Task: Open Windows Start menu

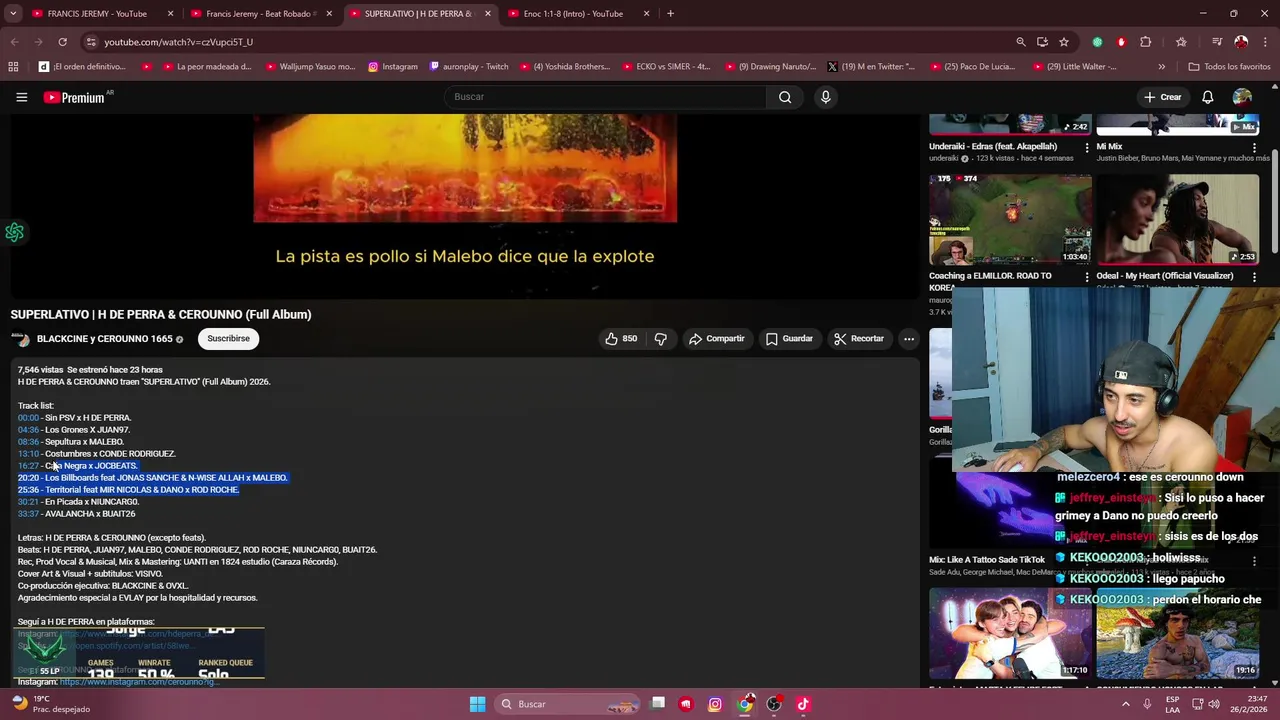Action: tap(477, 704)
